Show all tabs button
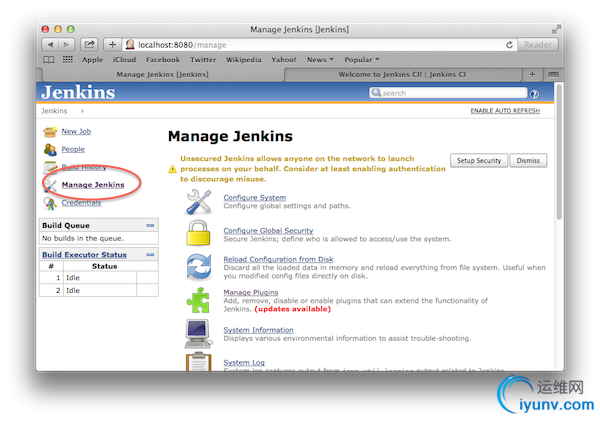The height and width of the screenshot is (421, 600). click(553, 74)
